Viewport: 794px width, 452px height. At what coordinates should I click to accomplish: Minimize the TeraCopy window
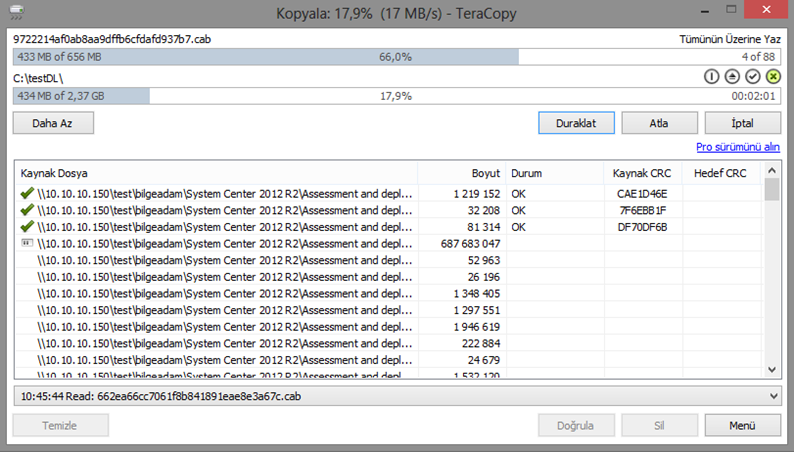click(x=705, y=10)
